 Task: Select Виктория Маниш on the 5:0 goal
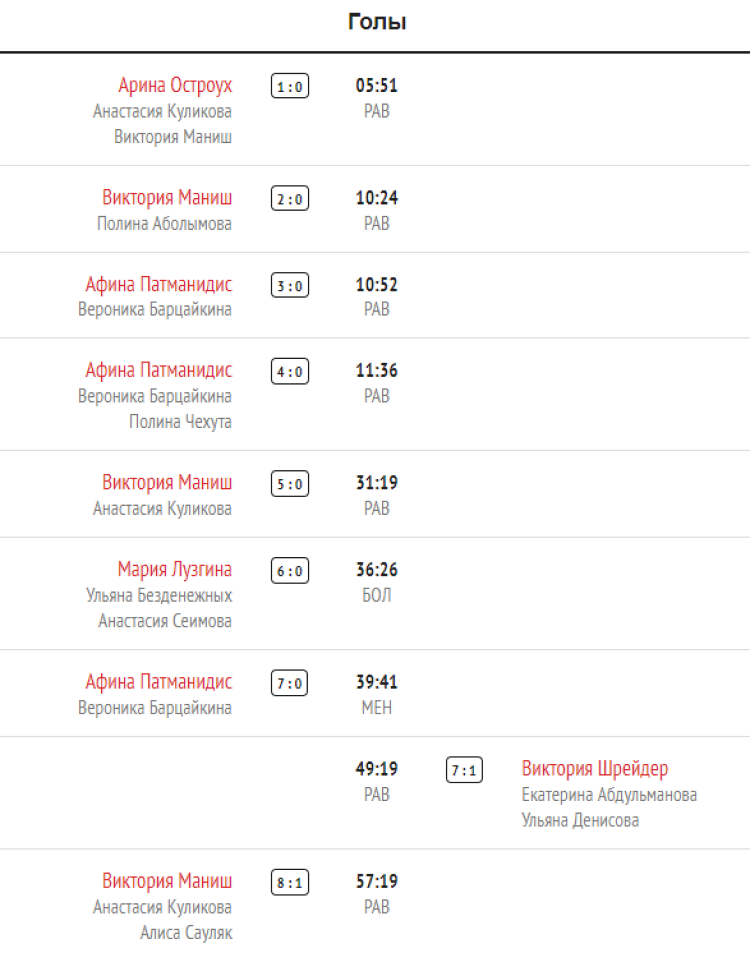coord(167,483)
